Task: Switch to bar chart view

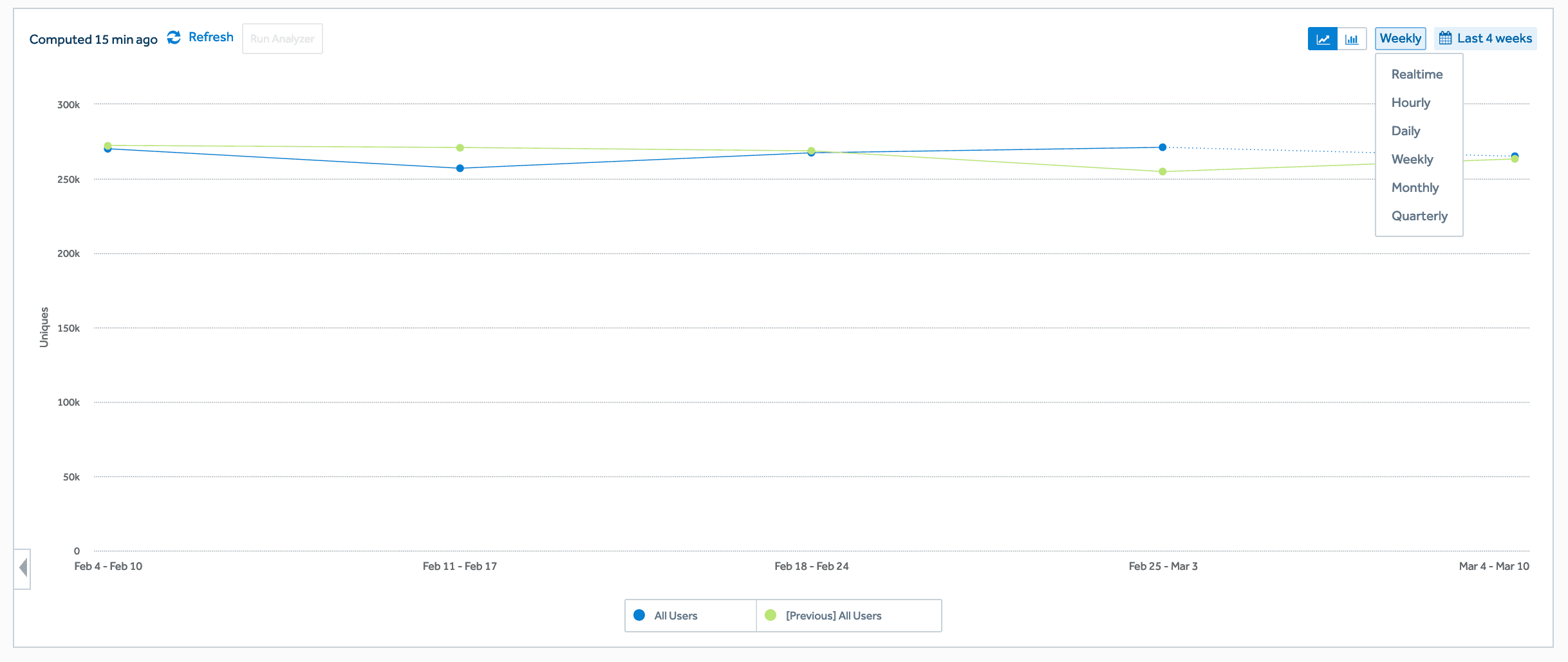Action: tap(1352, 39)
